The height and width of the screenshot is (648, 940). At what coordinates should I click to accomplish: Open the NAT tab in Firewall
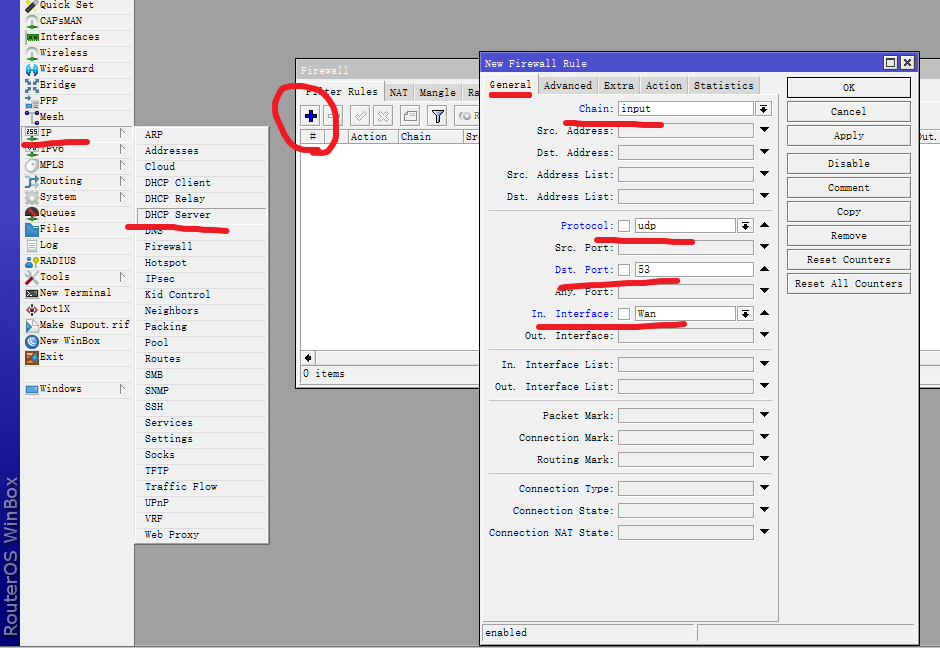398,92
